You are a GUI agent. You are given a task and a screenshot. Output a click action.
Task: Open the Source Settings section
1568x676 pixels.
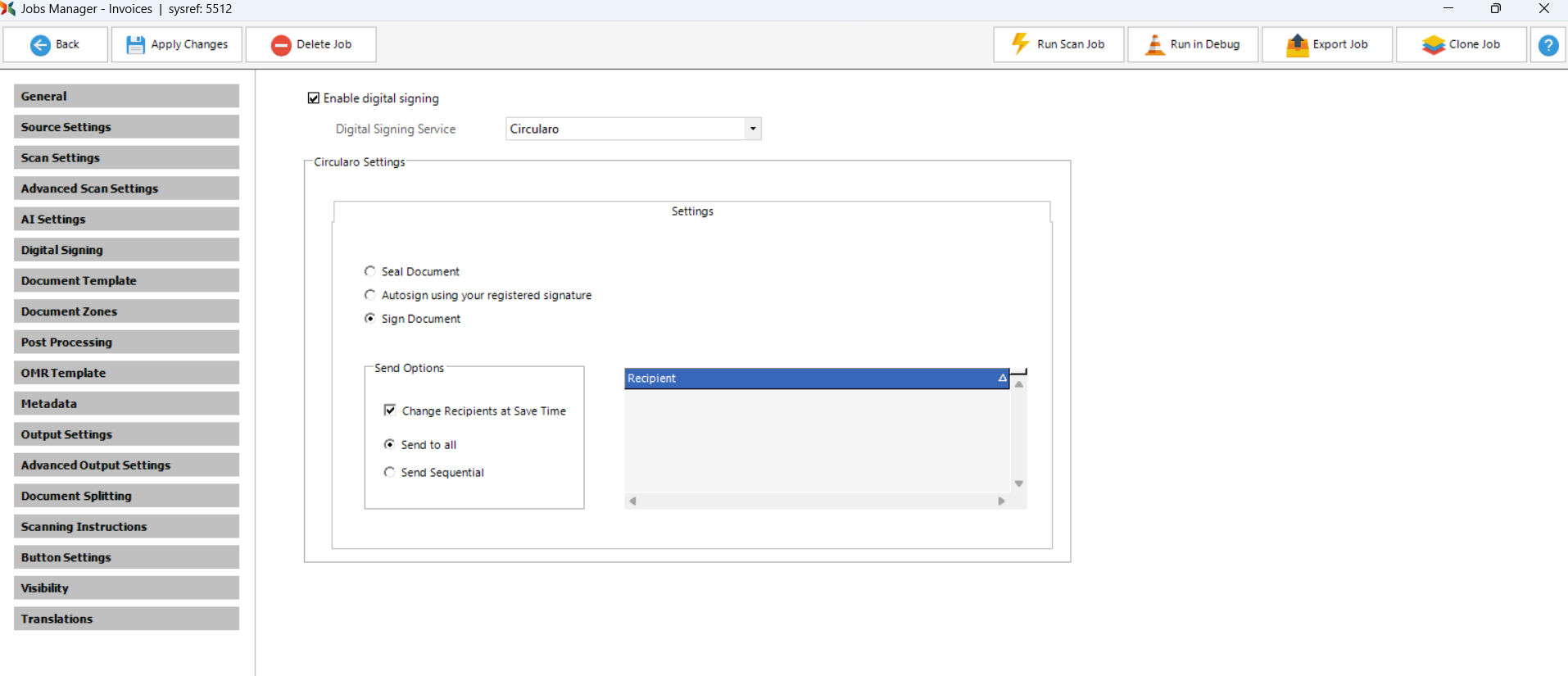(x=126, y=127)
